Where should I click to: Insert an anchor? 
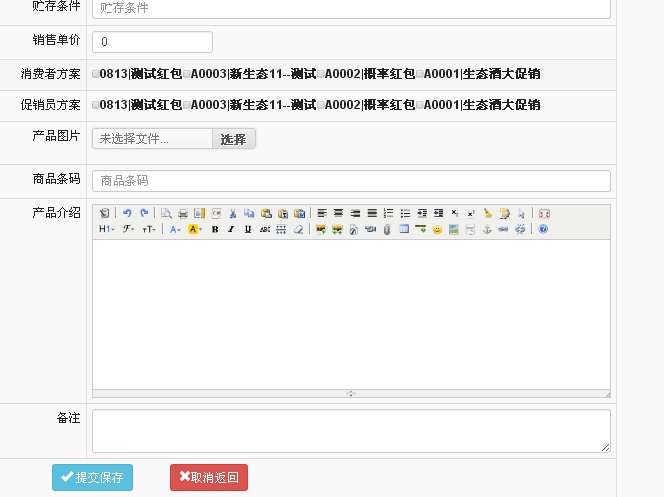[x=487, y=229]
